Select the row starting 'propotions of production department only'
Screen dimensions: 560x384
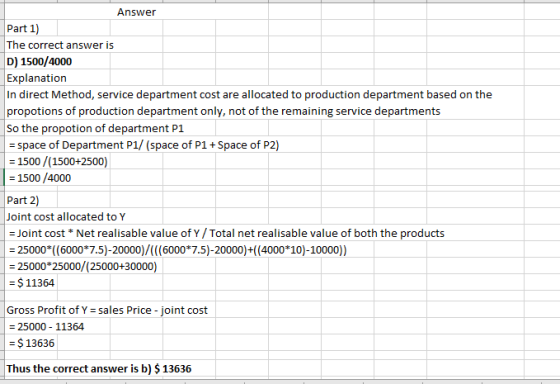[224, 111]
